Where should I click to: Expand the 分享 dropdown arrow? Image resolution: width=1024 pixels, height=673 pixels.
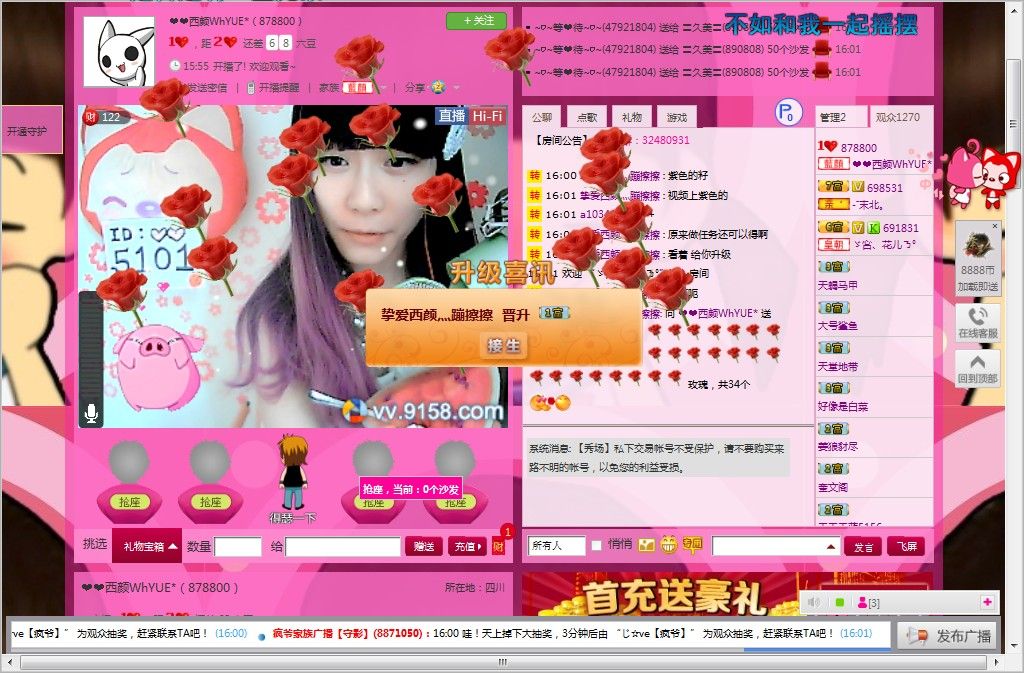point(456,87)
